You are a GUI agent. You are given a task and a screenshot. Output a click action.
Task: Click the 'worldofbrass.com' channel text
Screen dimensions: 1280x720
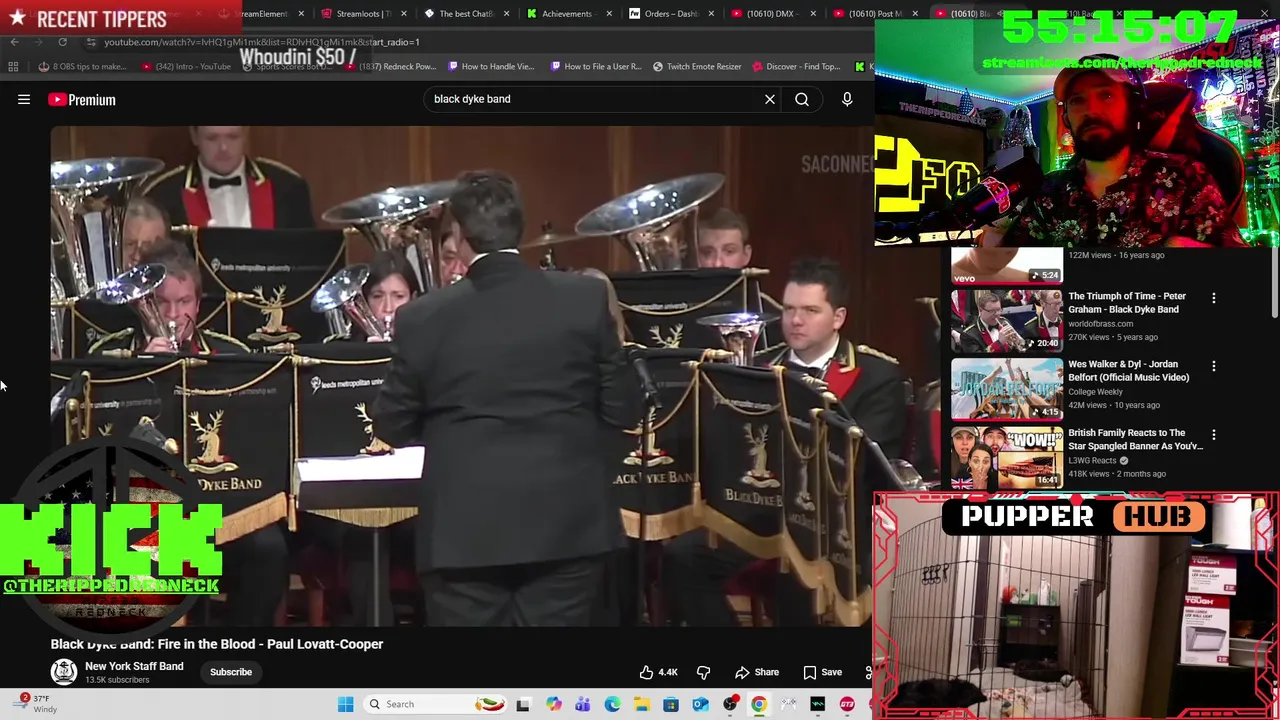[x=1100, y=324]
